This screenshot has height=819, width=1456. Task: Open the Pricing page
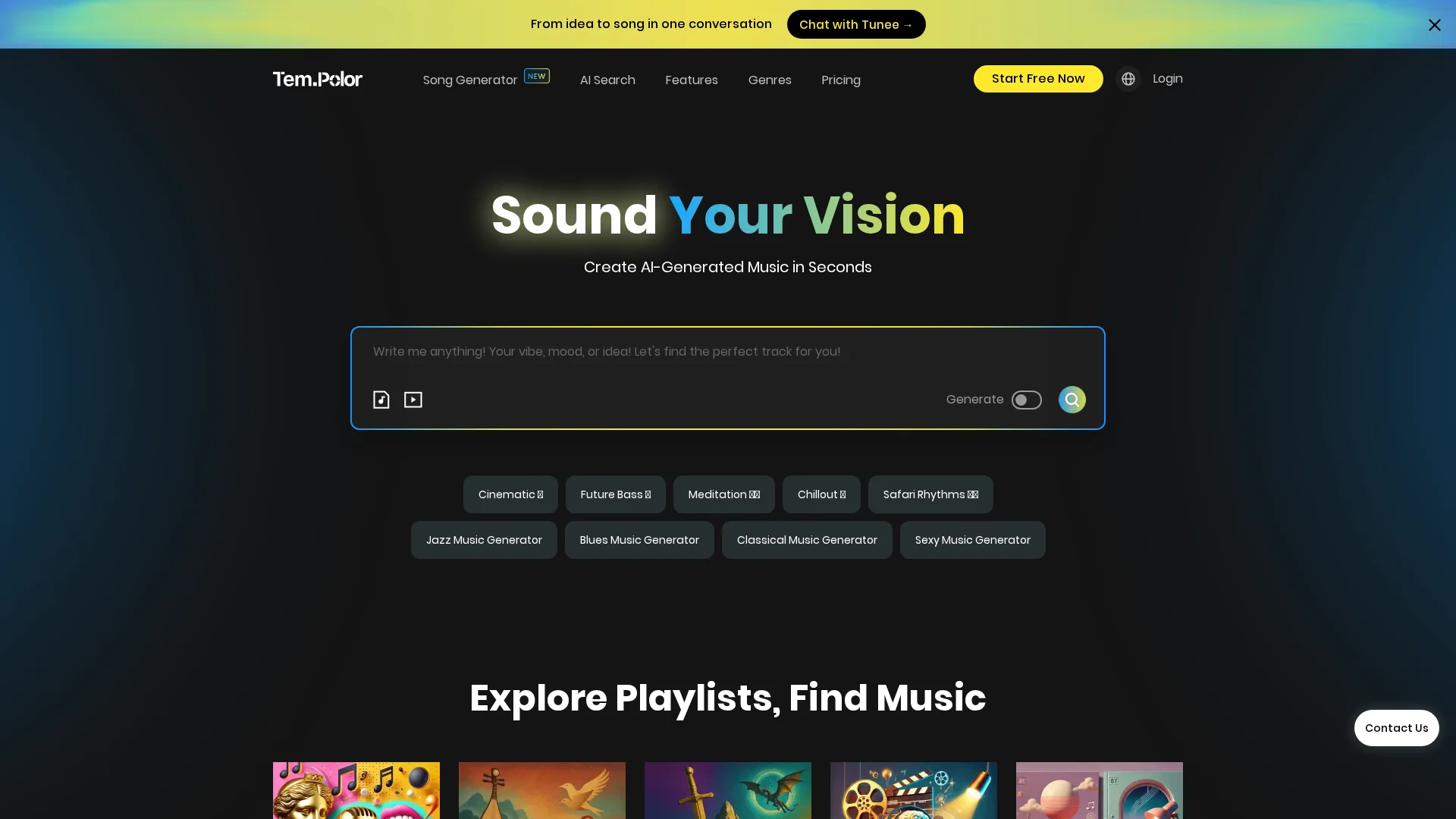coord(841,80)
